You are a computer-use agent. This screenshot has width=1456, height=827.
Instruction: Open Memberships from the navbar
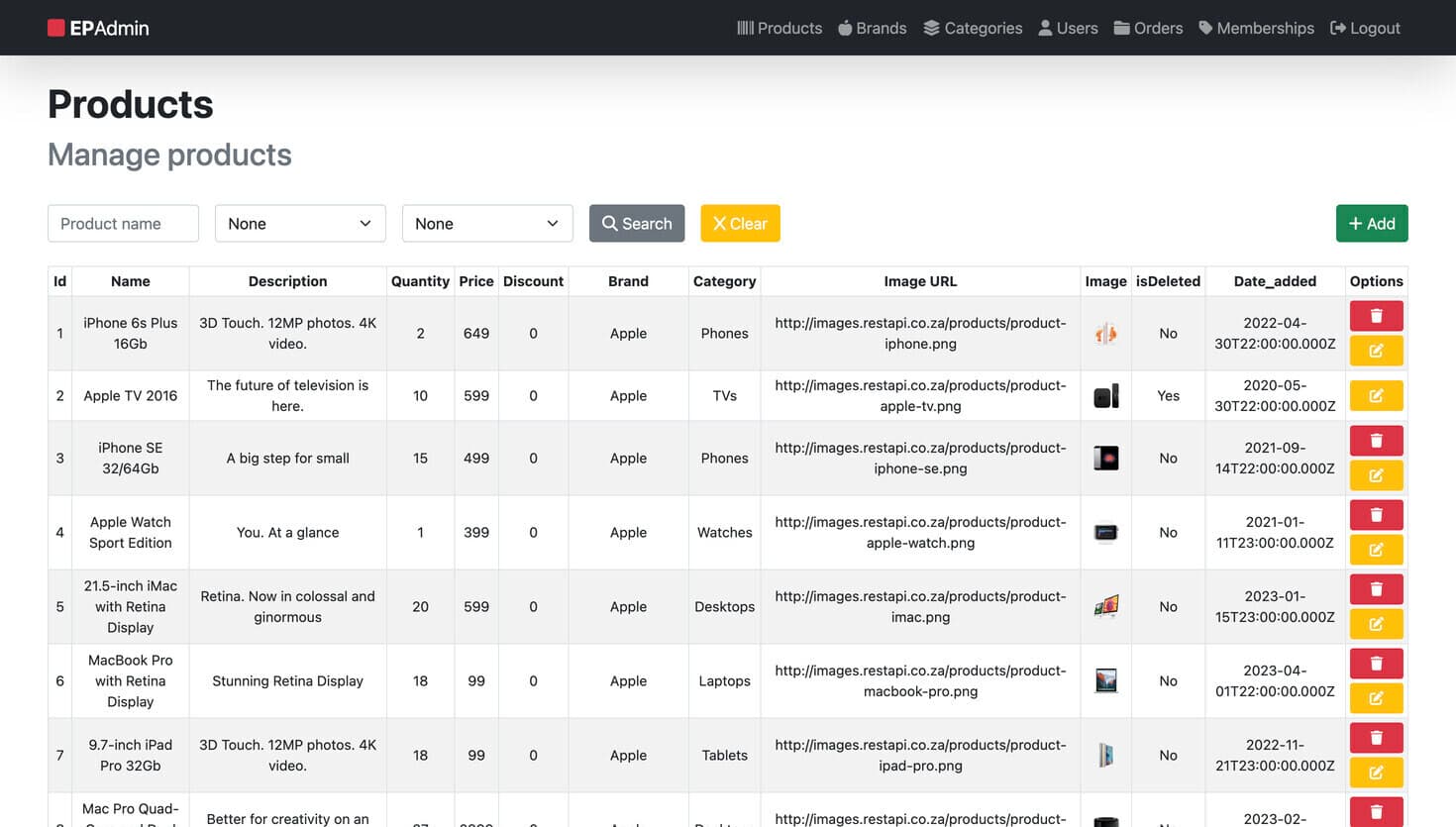coord(1256,28)
